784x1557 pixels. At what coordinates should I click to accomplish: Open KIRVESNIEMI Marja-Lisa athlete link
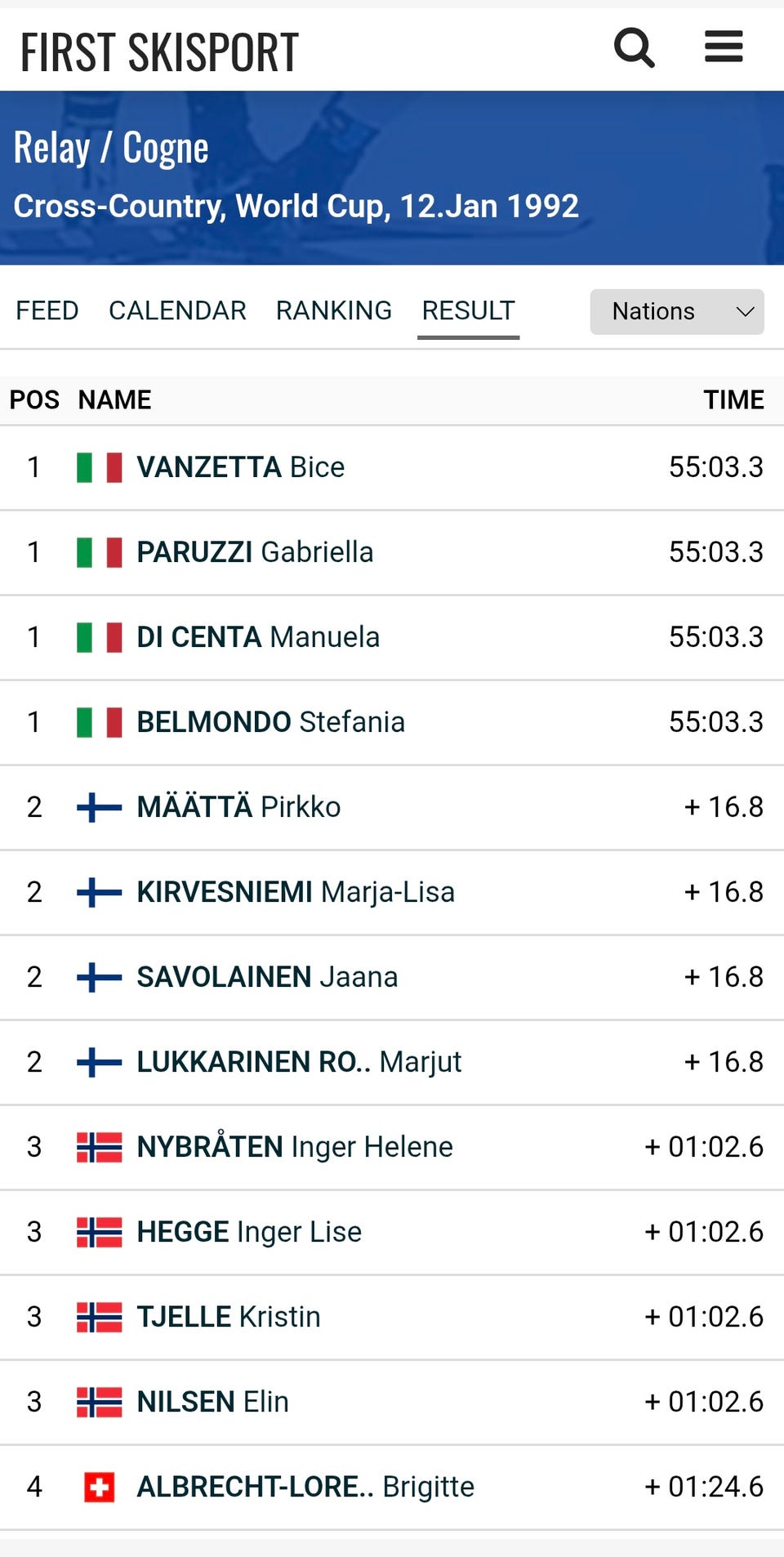pos(296,892)
